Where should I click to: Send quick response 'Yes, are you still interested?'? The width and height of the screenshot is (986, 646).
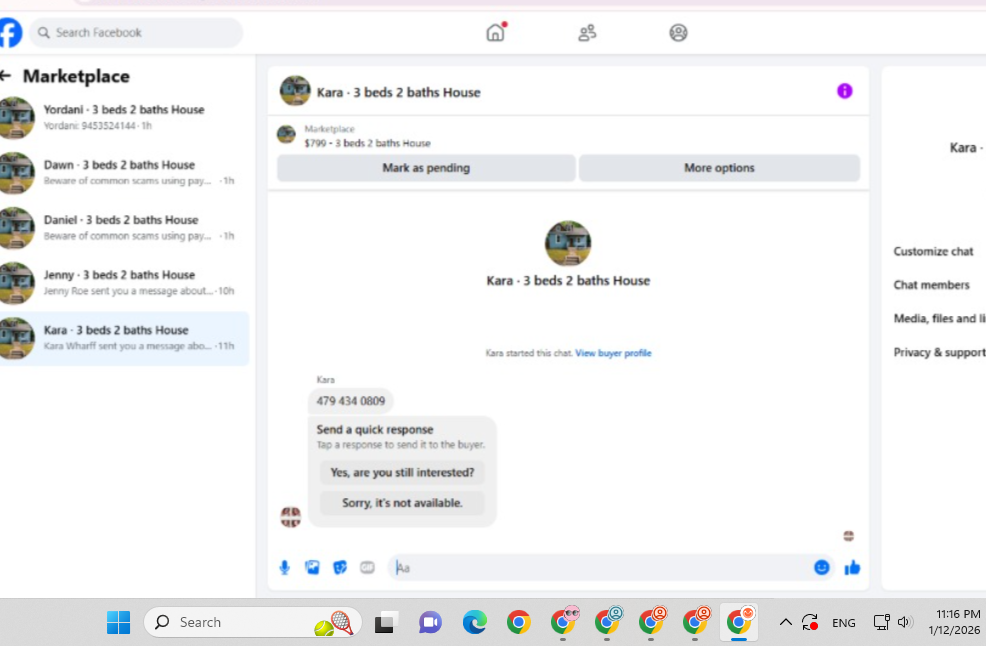[402, 472]
